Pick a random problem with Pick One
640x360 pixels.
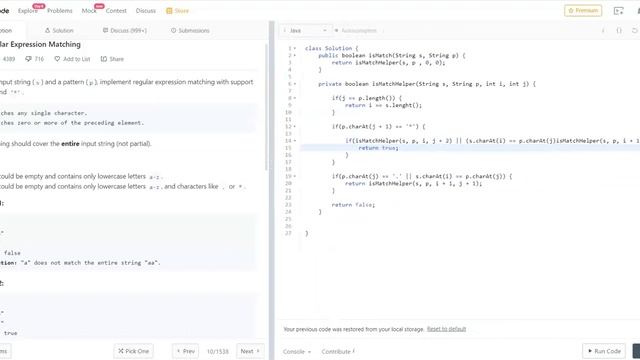click(x=133, y=351)
